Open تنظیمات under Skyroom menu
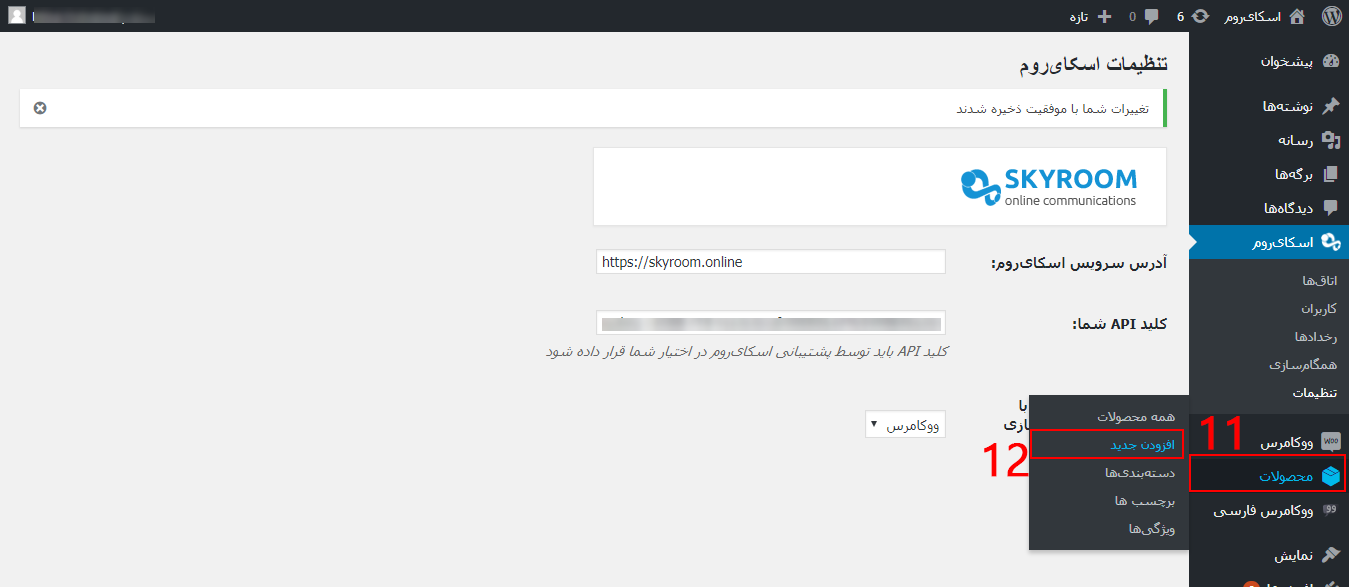This screenshot has width=1349, height=587. coord(1313,393)
